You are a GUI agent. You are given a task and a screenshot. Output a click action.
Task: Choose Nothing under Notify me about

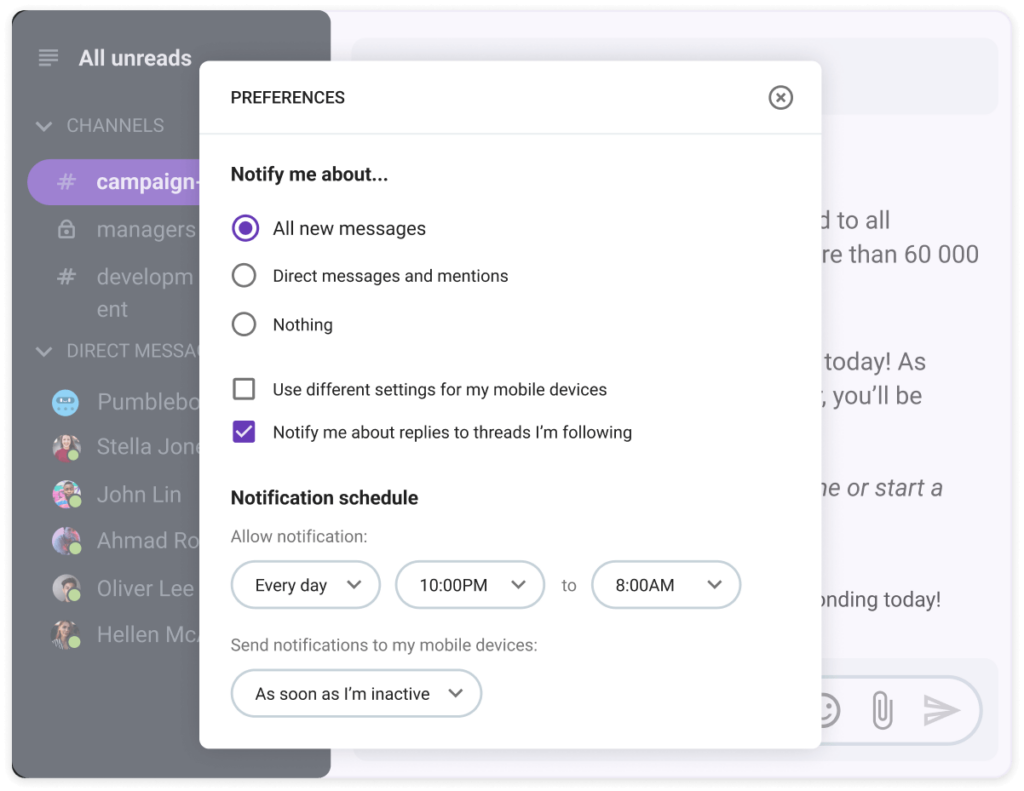243,324
